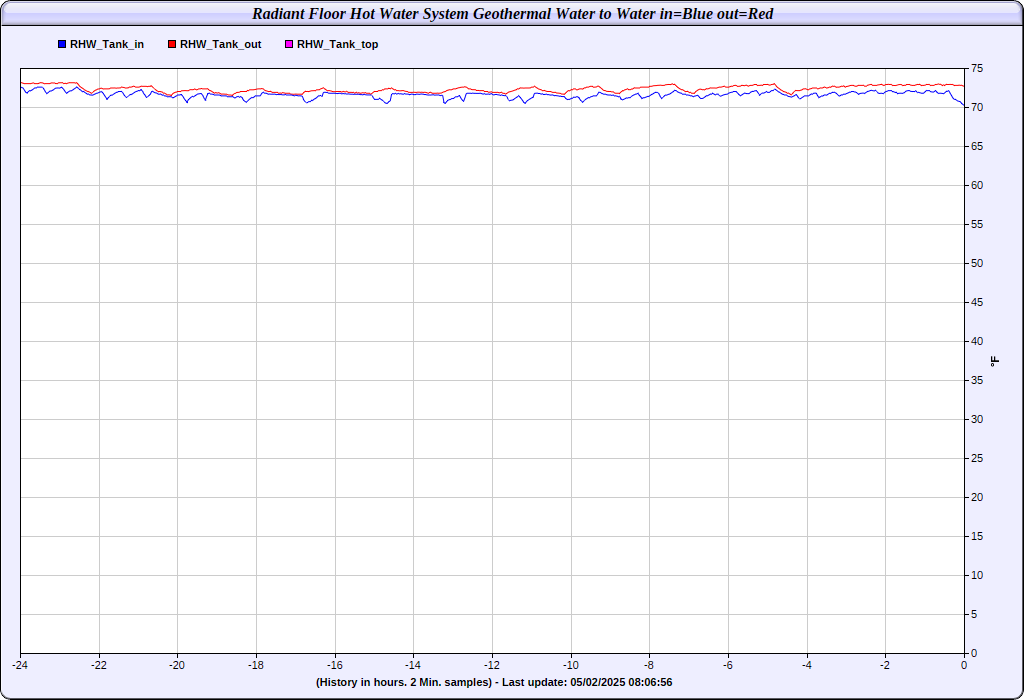
Task: Click the blue RHW_Tank_in legend swatch
Action: tap(62, 44)
